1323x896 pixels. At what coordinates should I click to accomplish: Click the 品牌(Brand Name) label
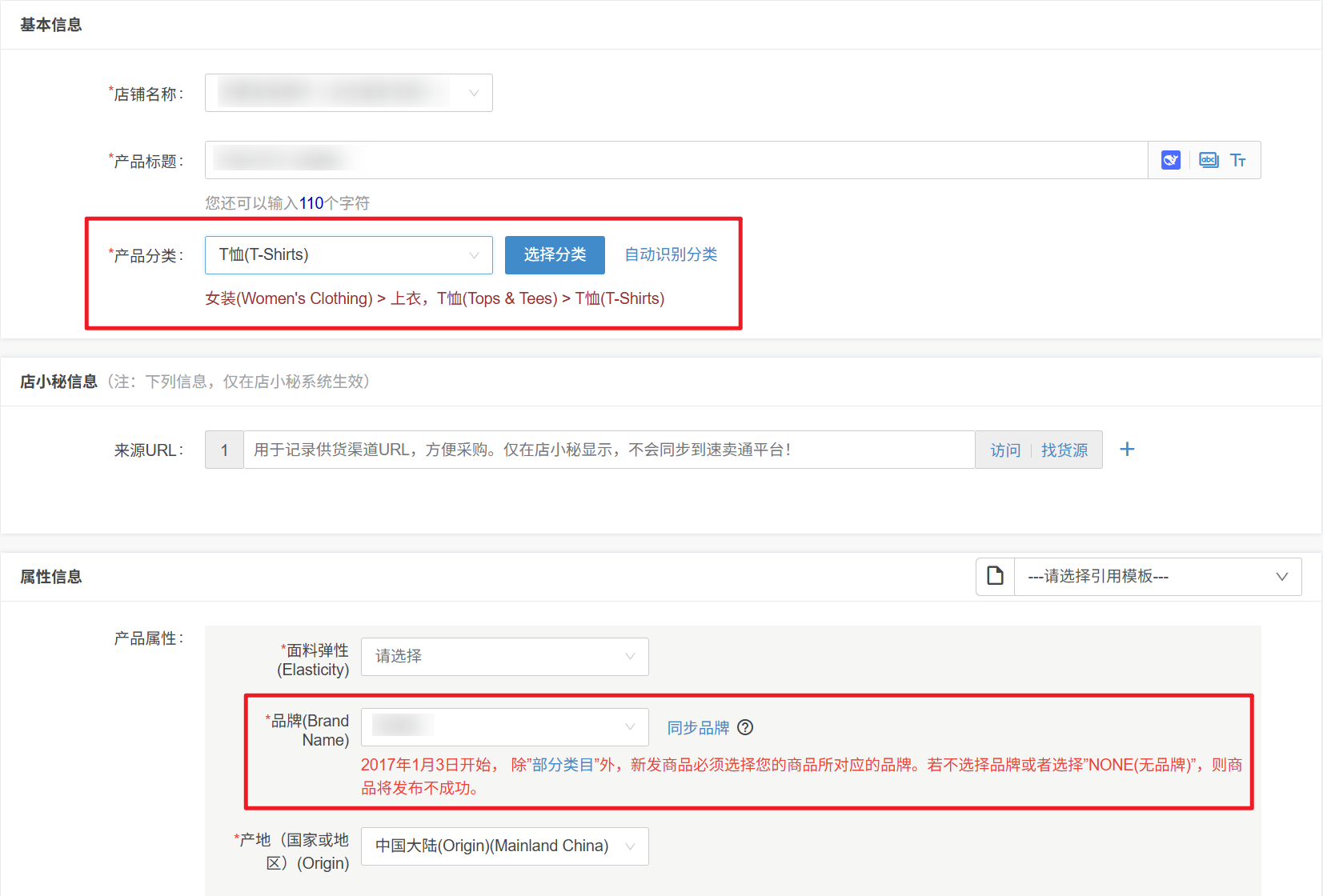(x=308, y=730)
